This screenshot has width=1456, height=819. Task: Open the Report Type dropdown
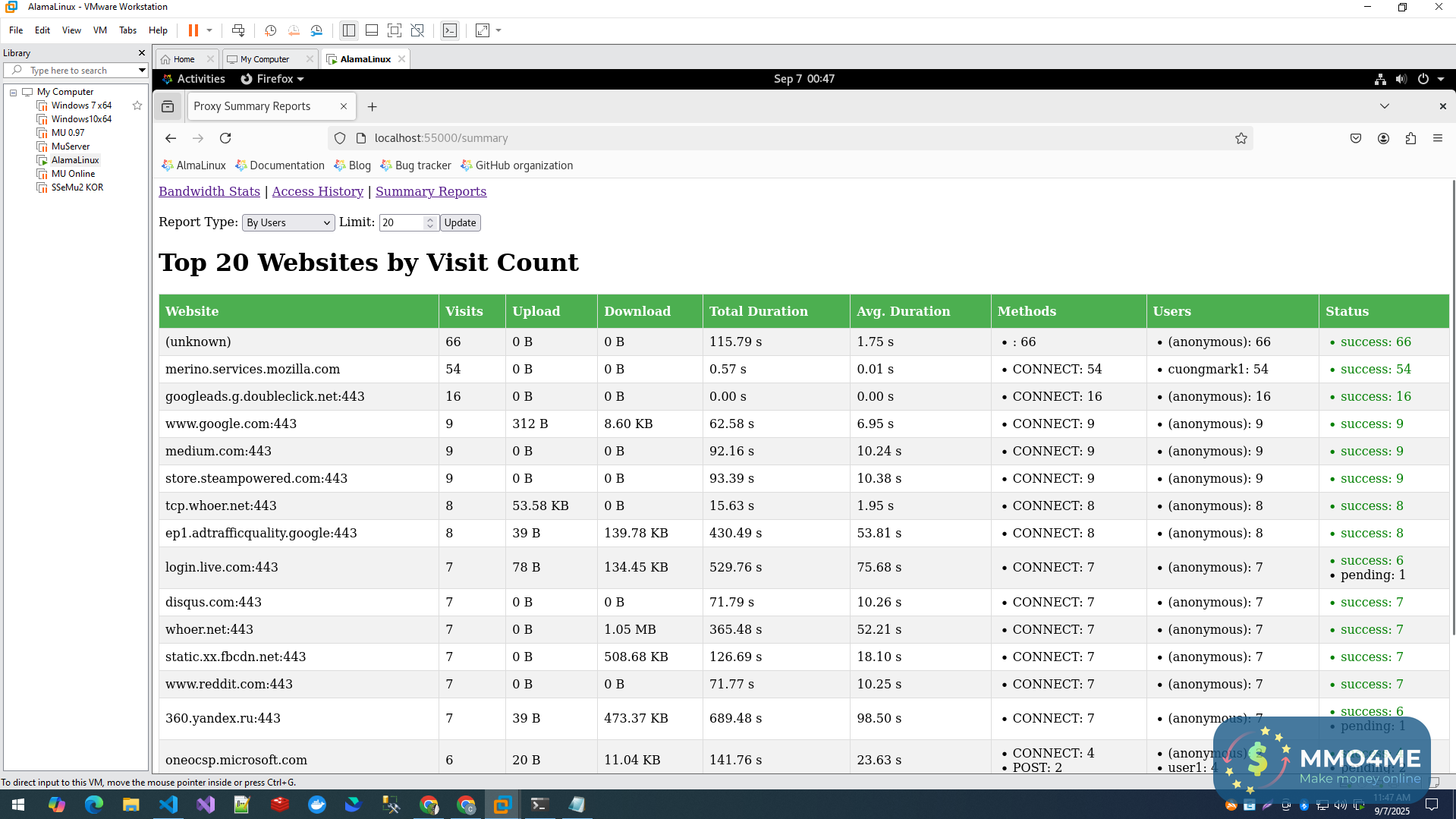tap(288, 222)
